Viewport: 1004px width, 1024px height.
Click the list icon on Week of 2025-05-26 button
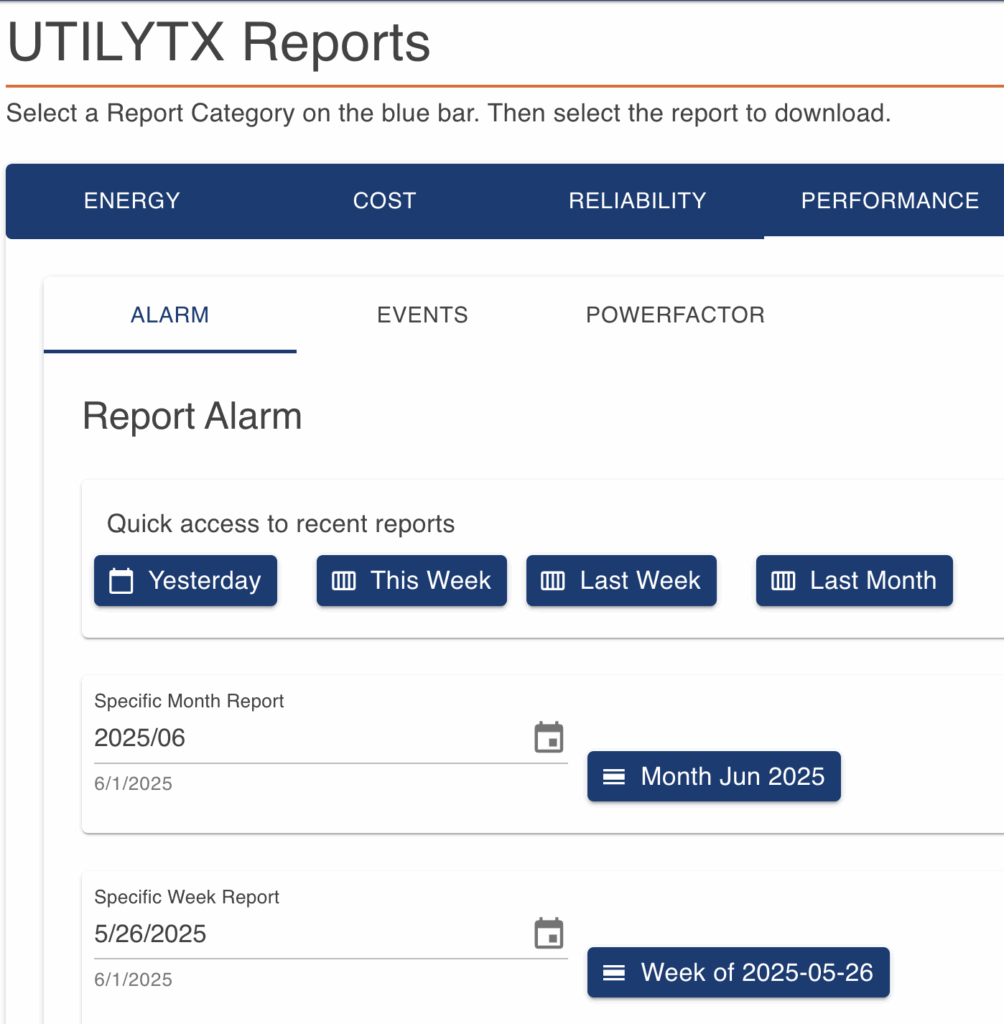[x=613, y=972]
